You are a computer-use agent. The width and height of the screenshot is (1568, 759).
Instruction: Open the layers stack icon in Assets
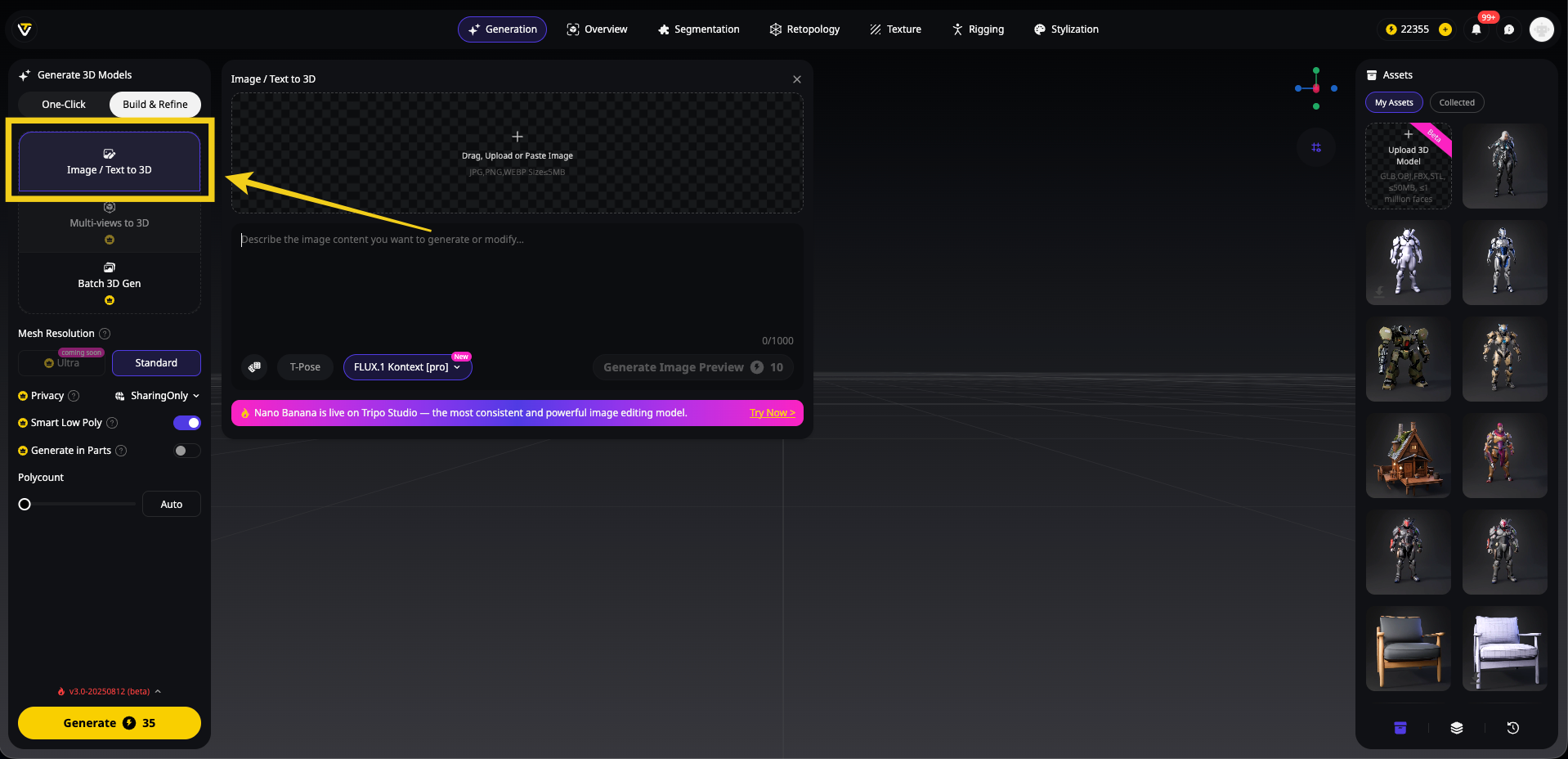coord(1456,728)
